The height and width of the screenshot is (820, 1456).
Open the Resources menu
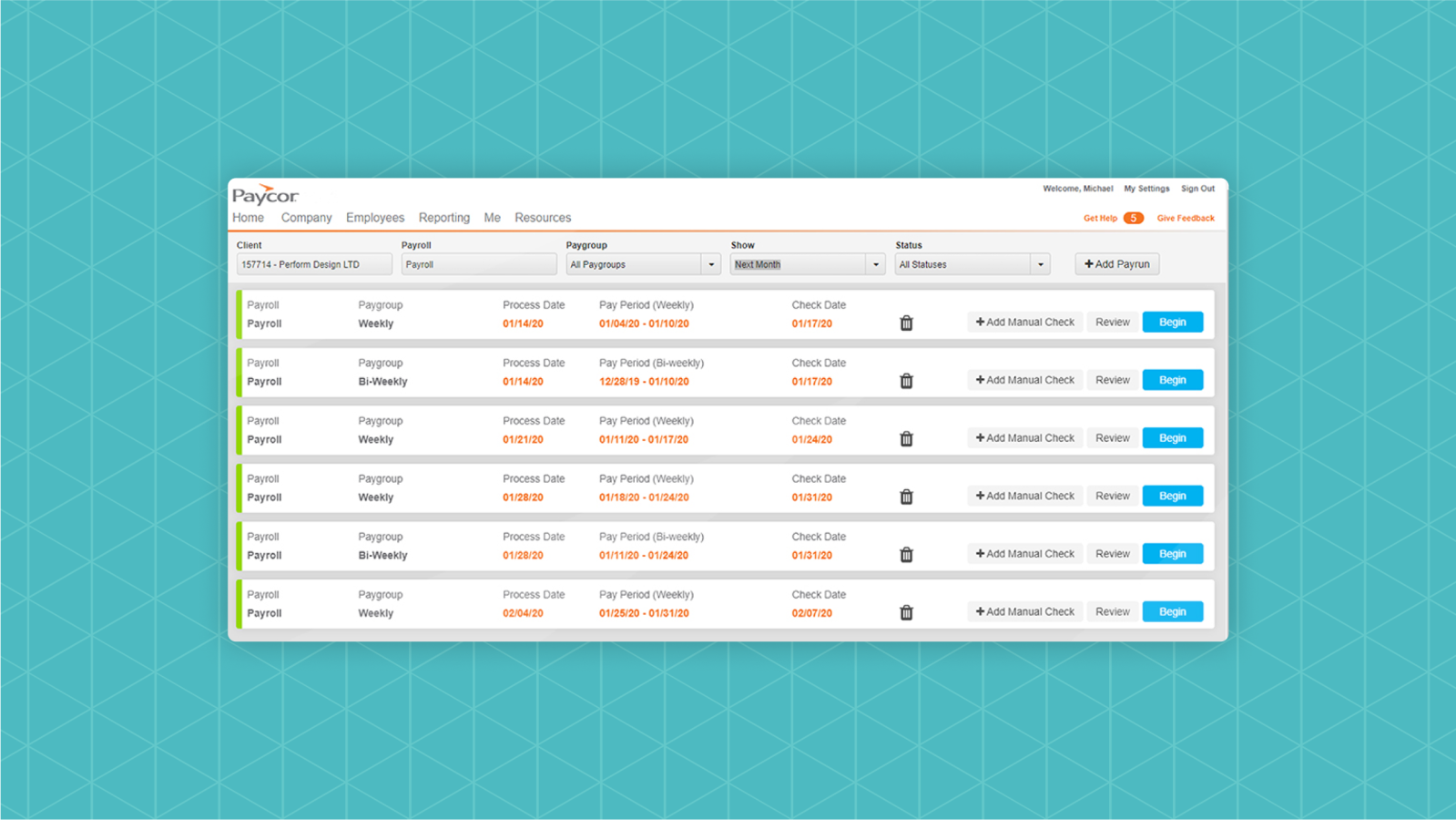point(543,218)
